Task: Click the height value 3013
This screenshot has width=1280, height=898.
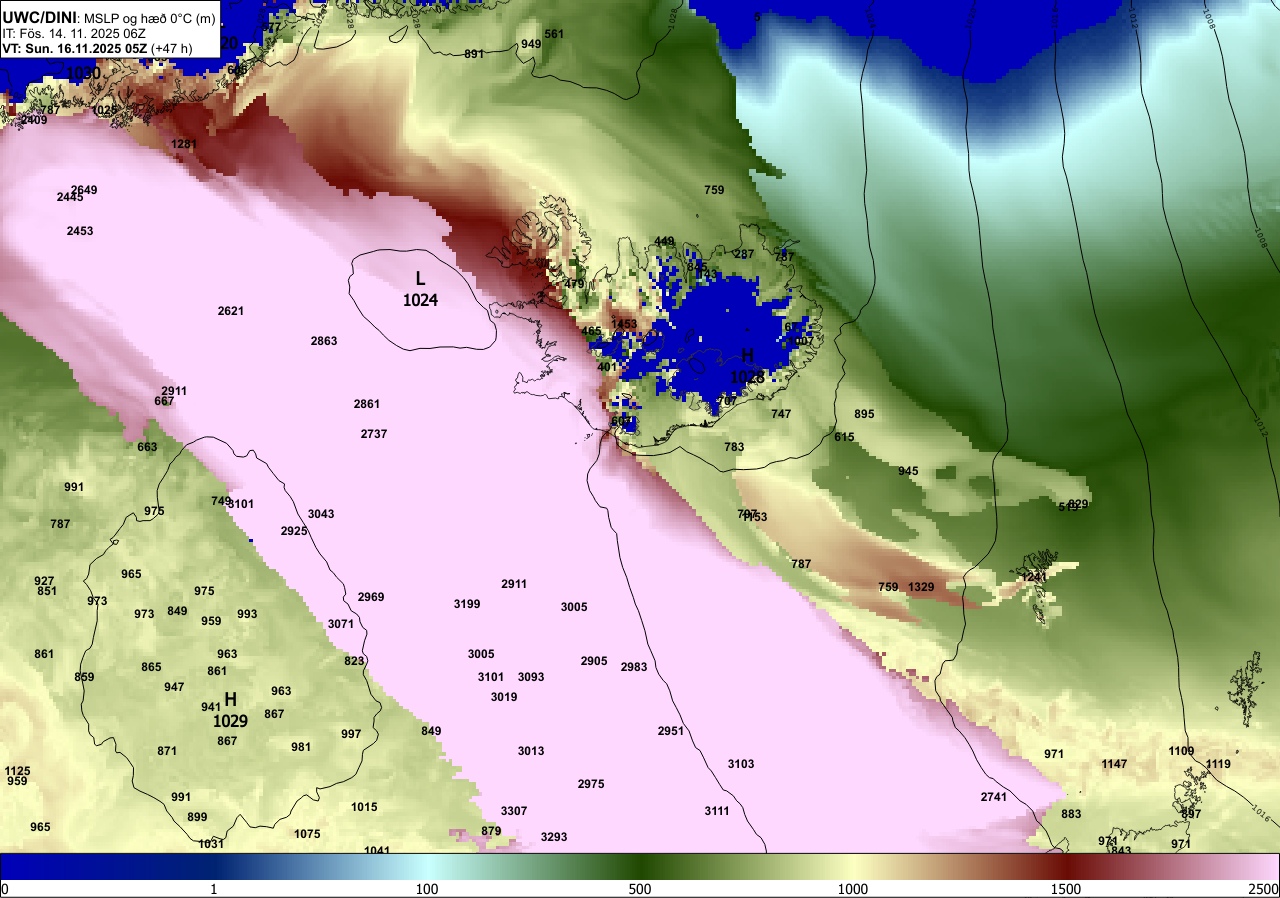Action: pos(531,751)
